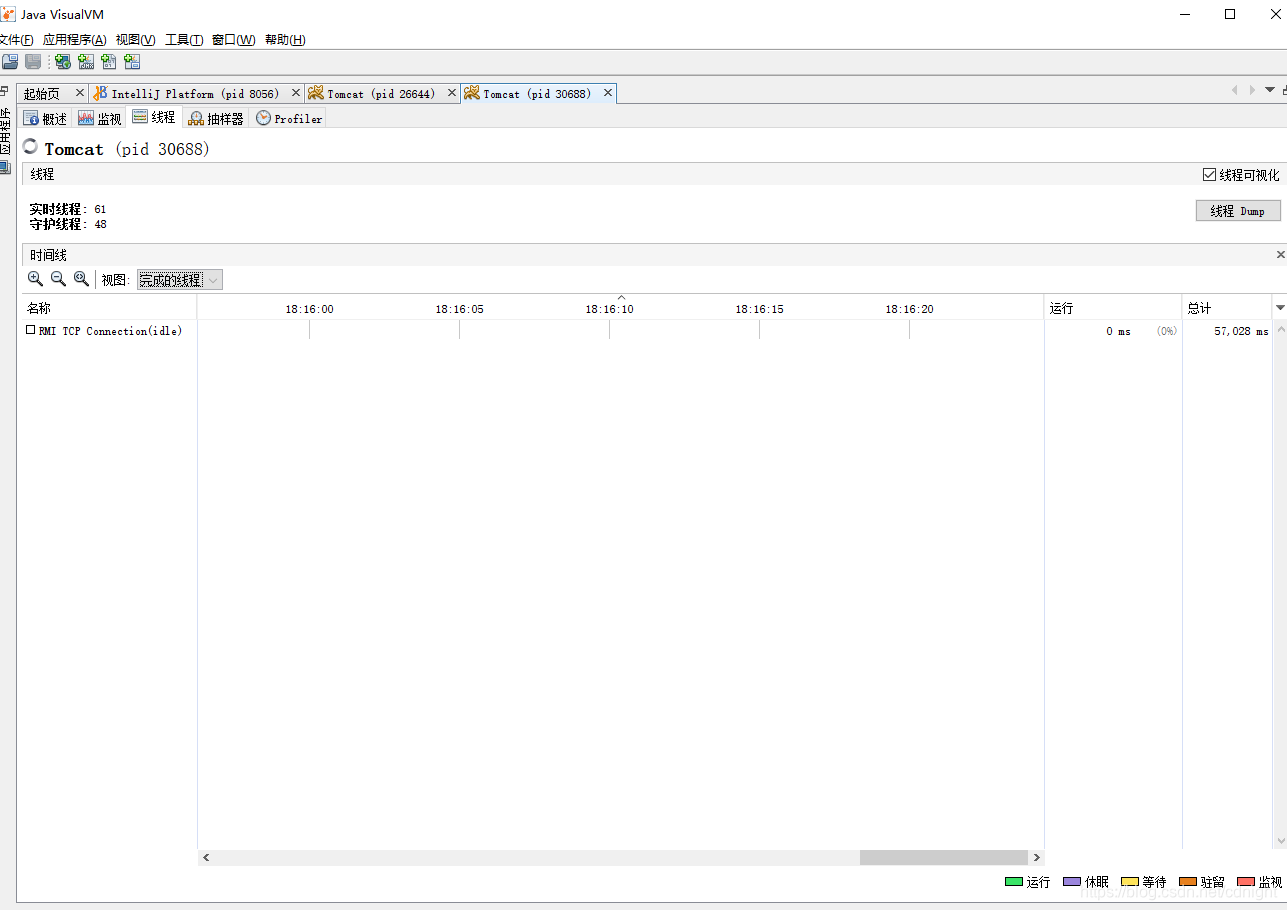The image size is (1287, 910).
Task: Restore the minimized side window icon
Action: coord(5,91)
